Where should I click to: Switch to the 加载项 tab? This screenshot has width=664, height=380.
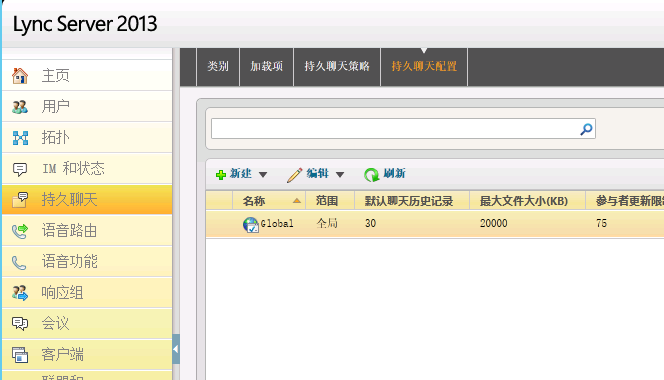[x=266, y=67]
